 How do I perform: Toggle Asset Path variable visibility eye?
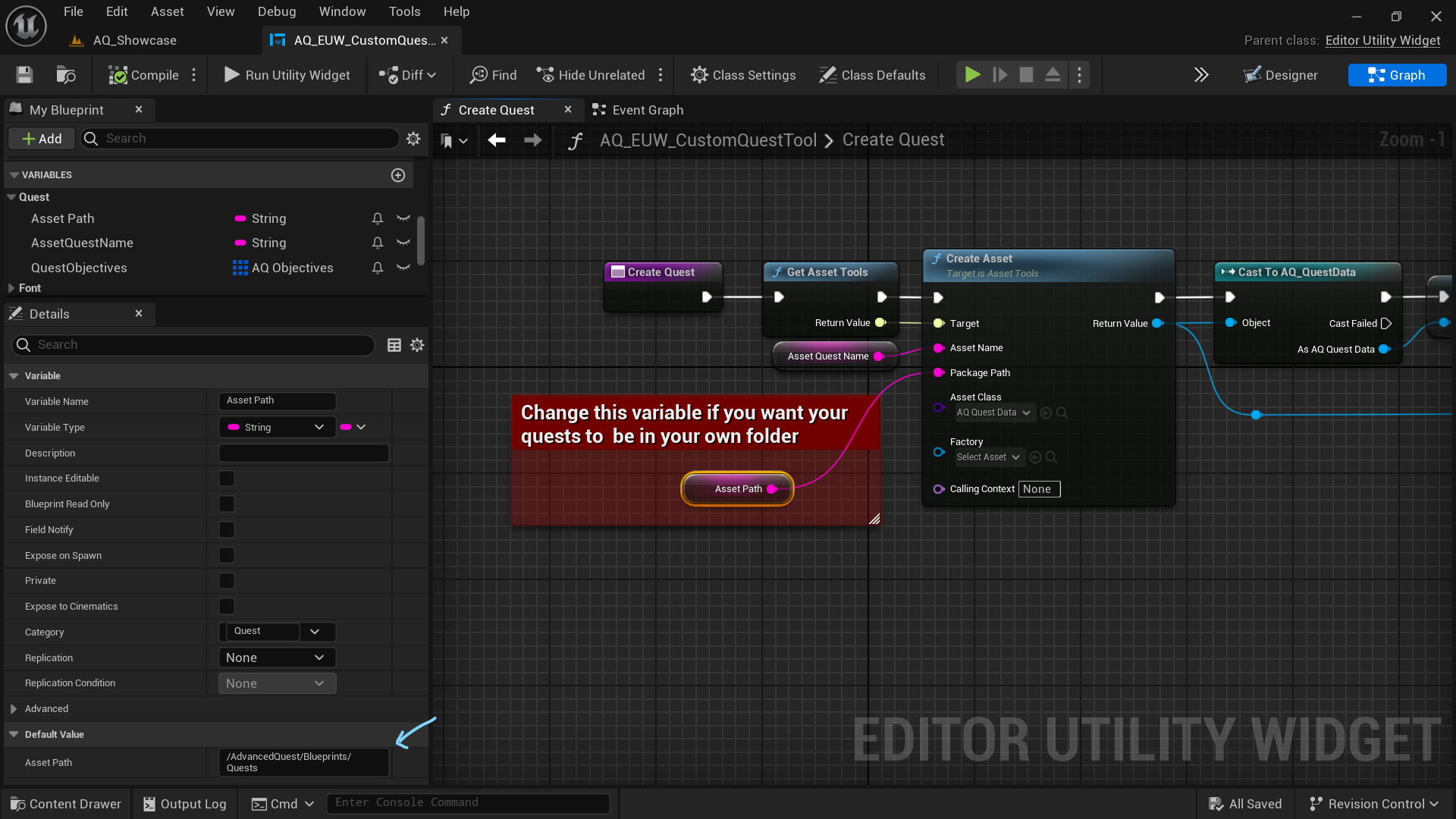pos(403,218)
